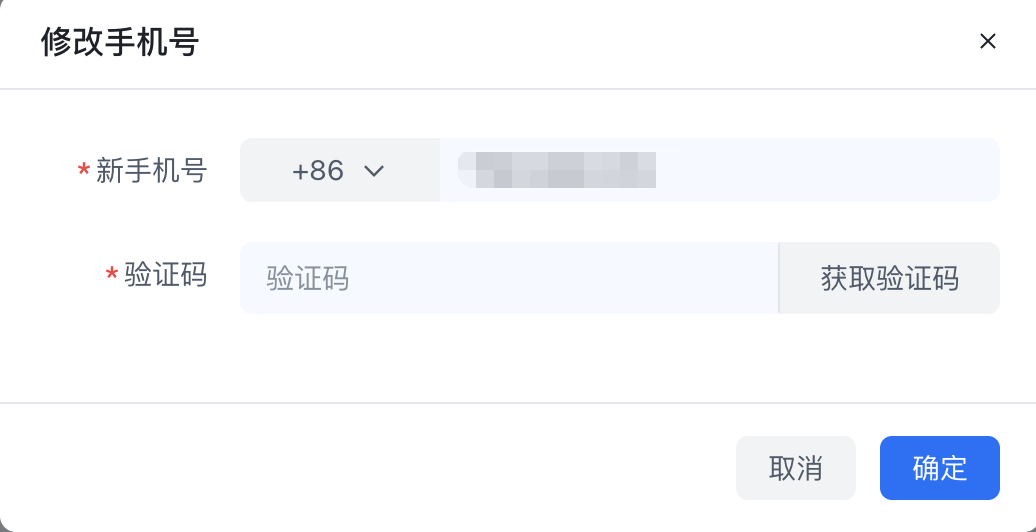Click the 修改手机号 dialog title
Screen dimensions: 1036x532
click(120, 43)
